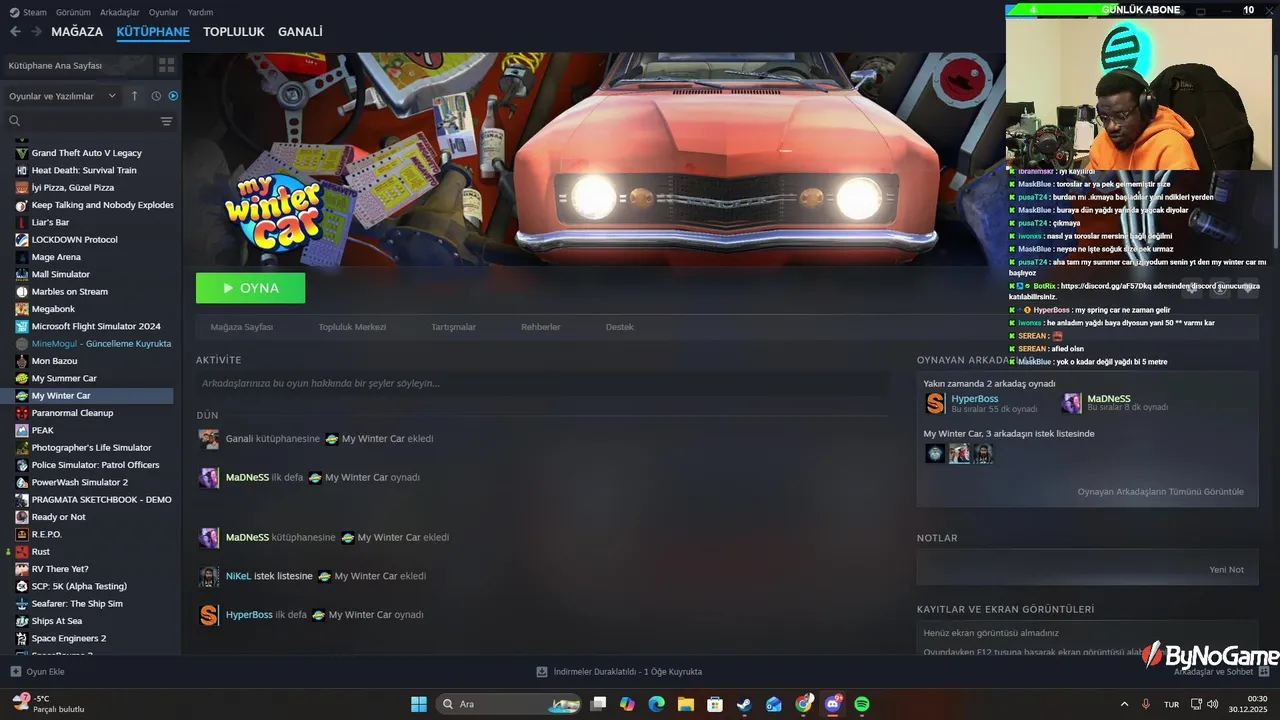This screenshot has width=1280, height=720.
Task: Launch Microsoft Edge from taskbar
Action: (x=656, y=704)
